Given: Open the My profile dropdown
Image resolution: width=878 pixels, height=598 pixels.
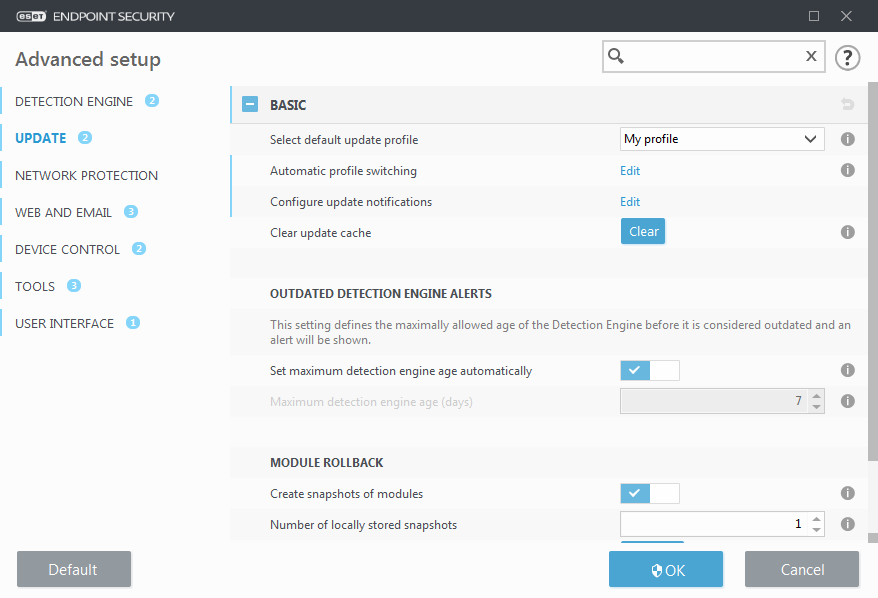Looking at the screenshot, I should [722, 139].
